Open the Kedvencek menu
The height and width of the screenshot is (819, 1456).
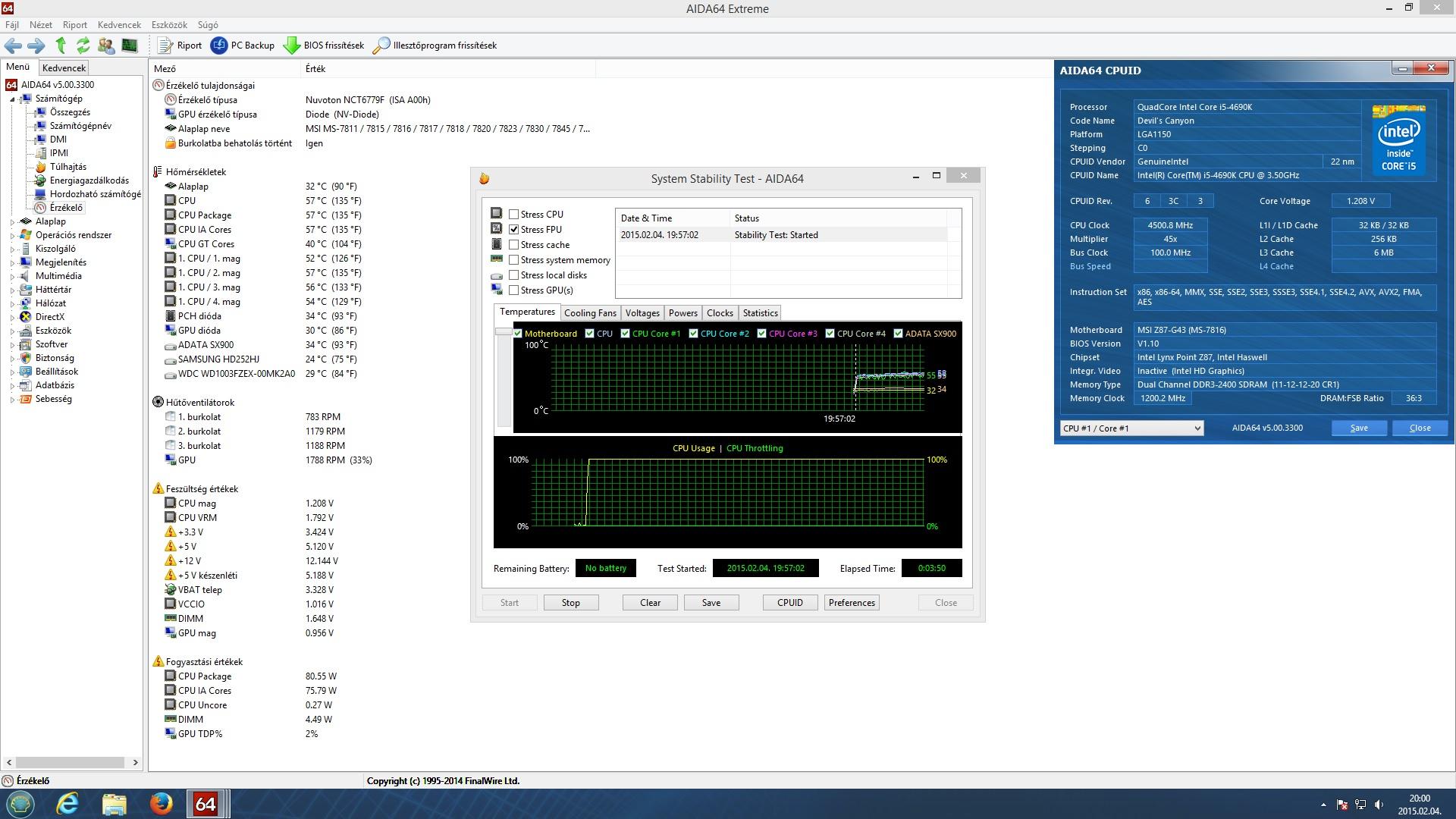(119, 25)
